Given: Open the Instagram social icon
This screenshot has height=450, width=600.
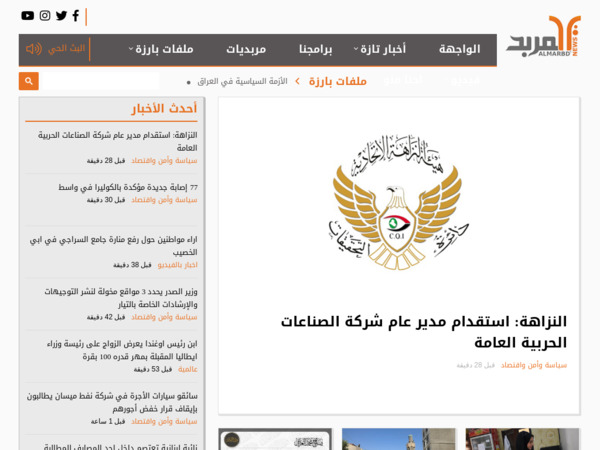Looking at the screenshot, I should 45,16.
